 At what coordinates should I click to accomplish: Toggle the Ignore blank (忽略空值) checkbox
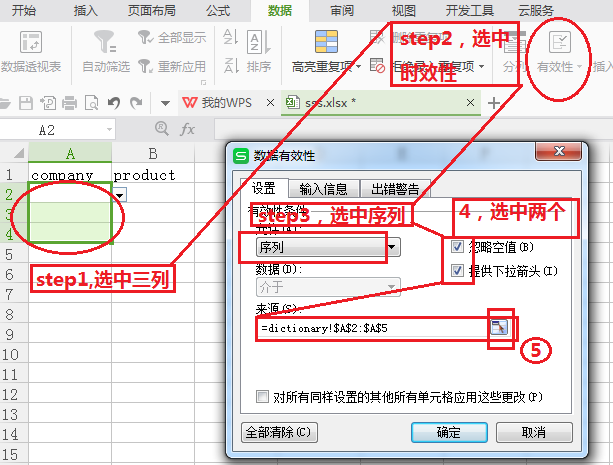[458, 247]
